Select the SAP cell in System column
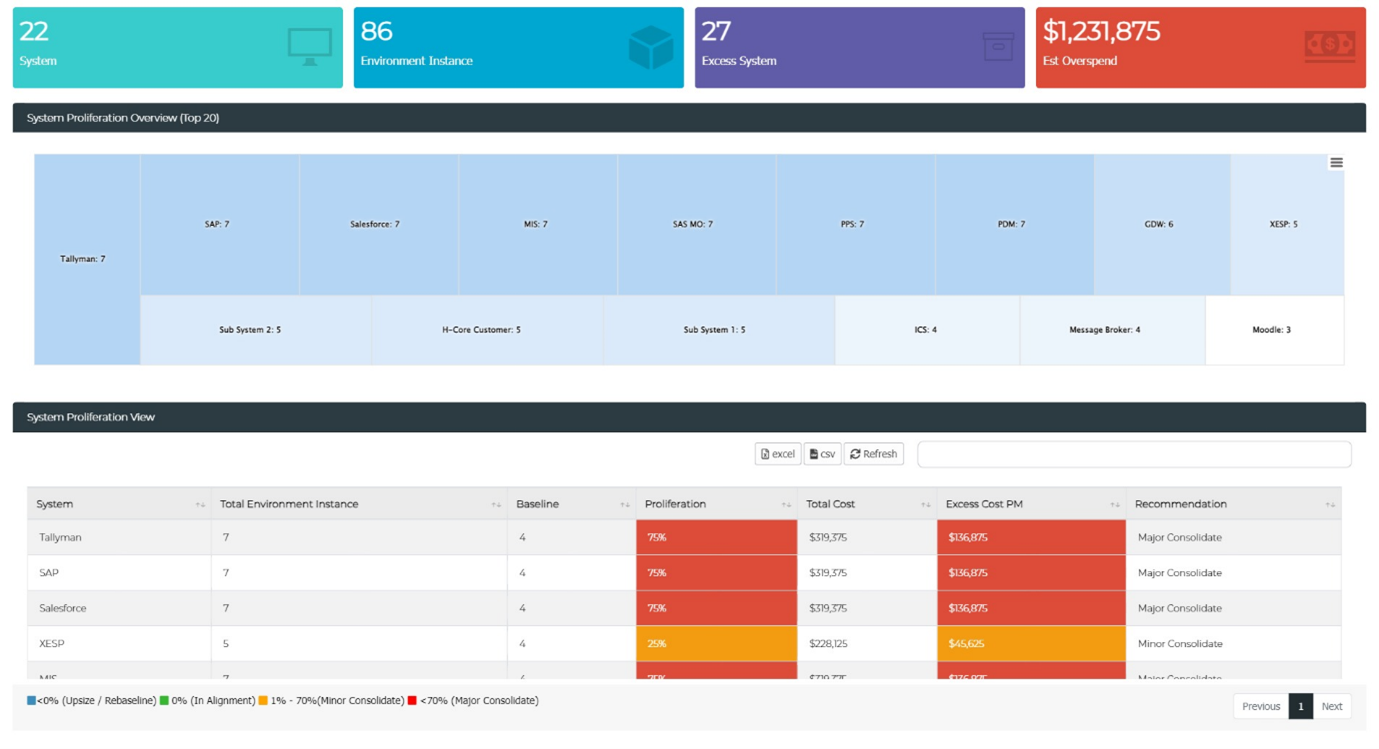Image resolution: width=1379 pixels, height=749 pixels. [x=119, y=573]
